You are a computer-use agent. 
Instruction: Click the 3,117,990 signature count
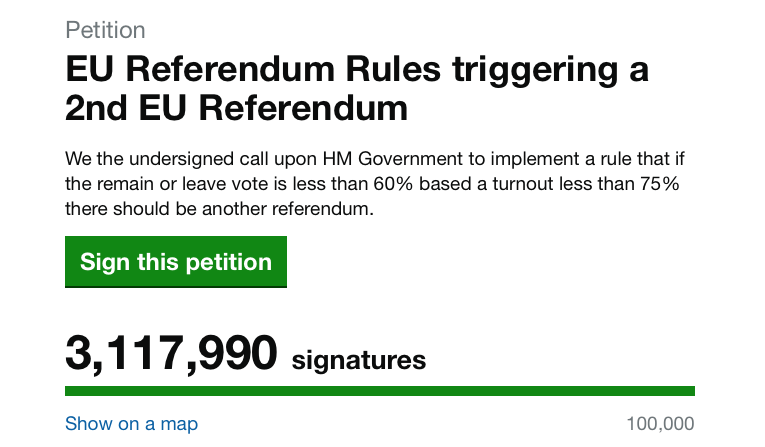[x=170, y=353]
